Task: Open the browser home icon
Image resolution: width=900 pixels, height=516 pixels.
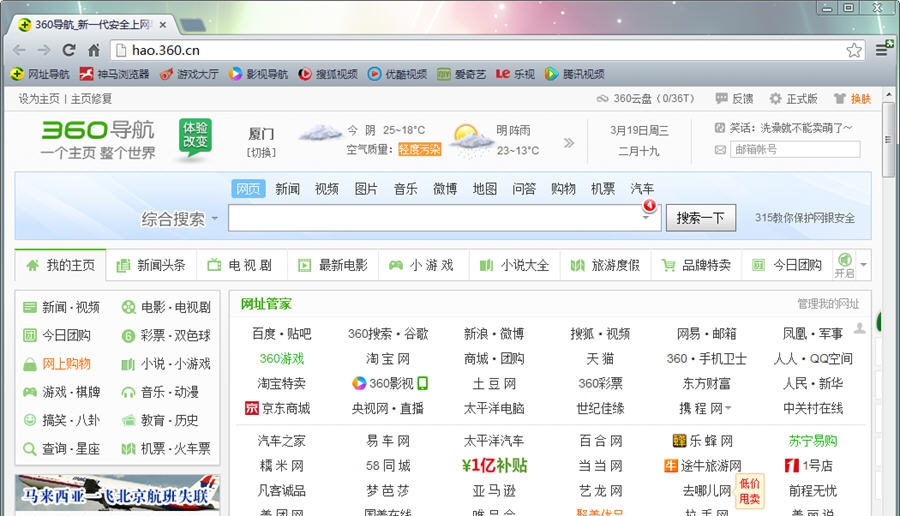Action: (94, 51)
